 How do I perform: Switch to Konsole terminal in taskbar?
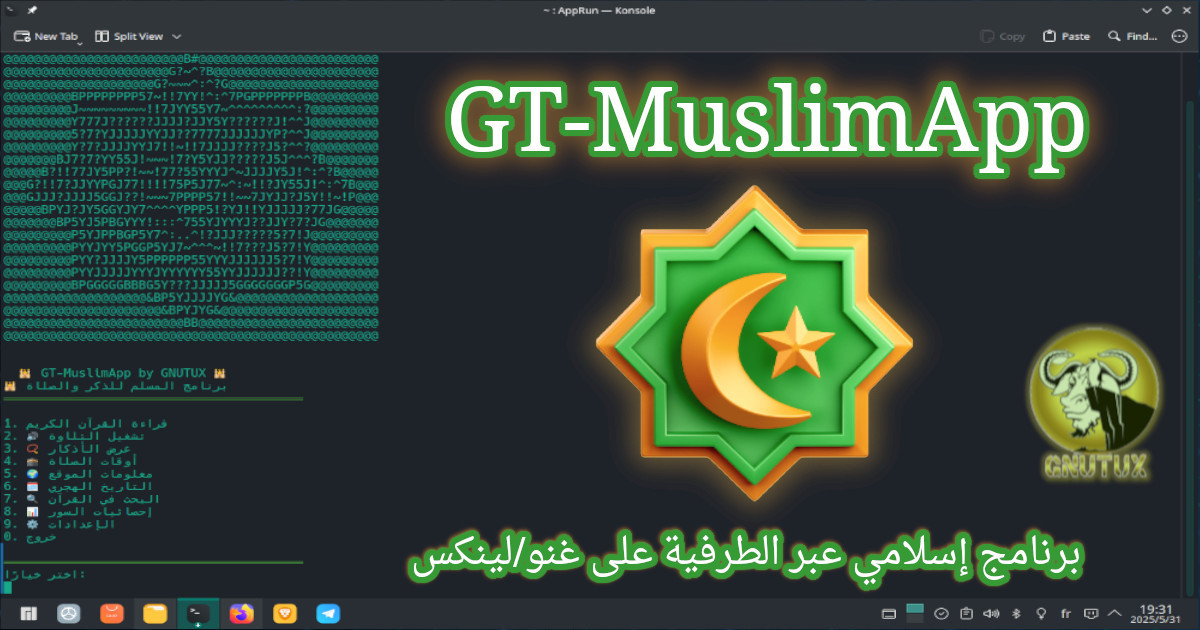point(198,613)
